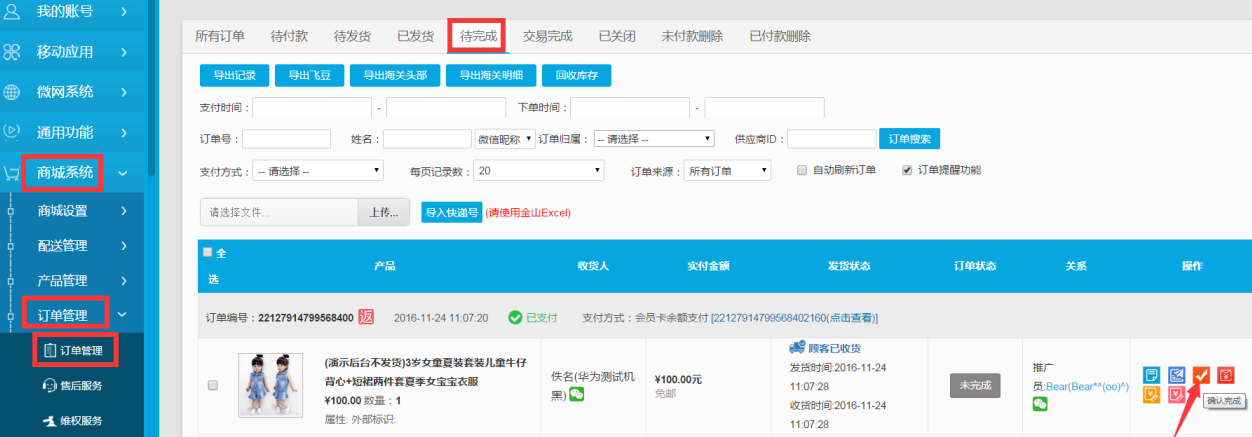Image resolution: width=1252 pixels, height=437 pixels.
Task: Switch to the 待发货 tab
Action: tap(352, 35)
